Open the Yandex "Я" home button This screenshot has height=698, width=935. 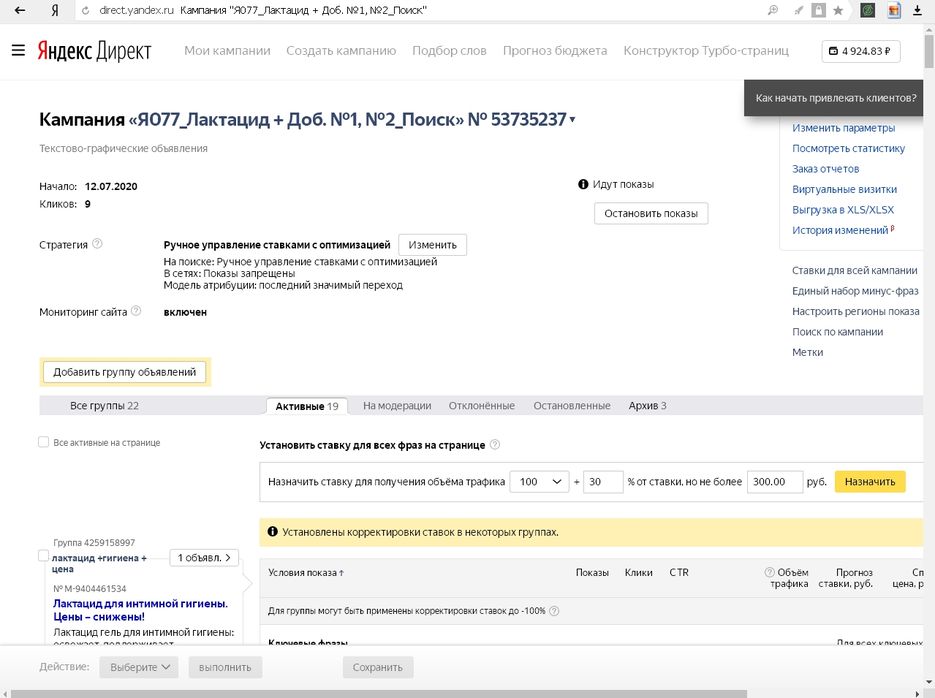55,10
